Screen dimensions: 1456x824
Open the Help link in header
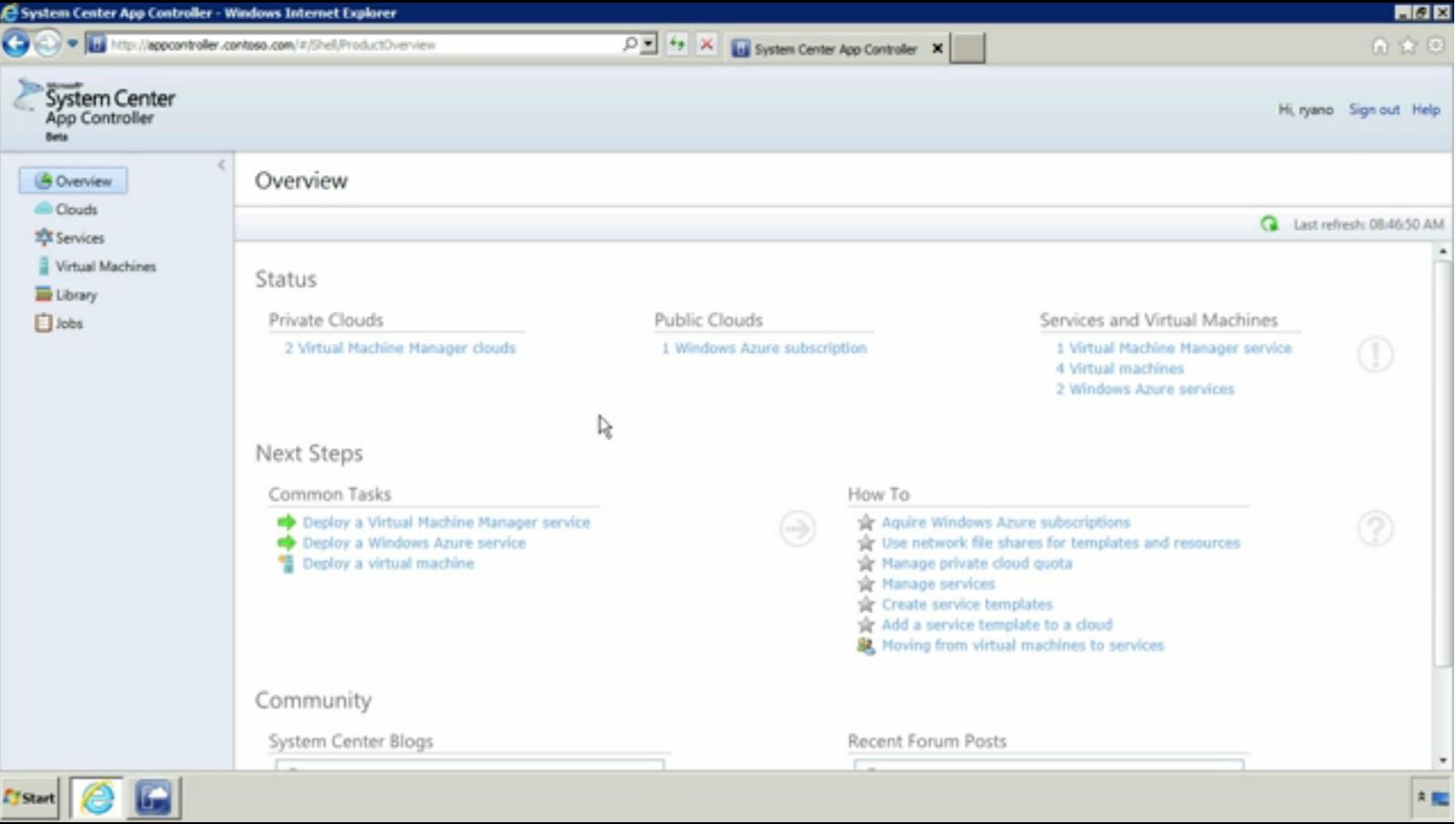pos(1425,109)
